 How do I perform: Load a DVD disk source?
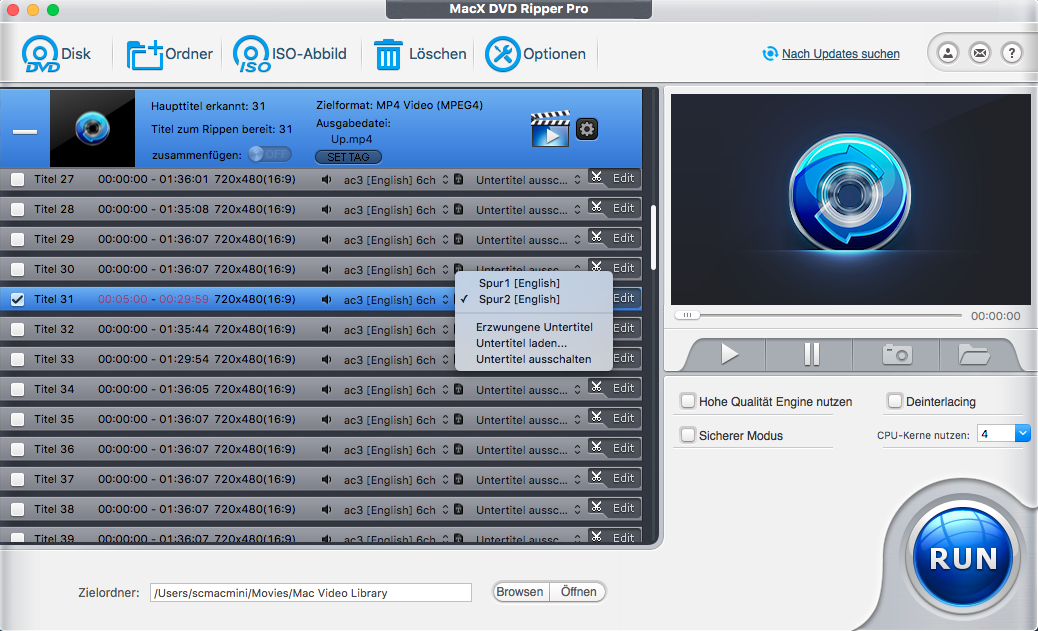pyautogui.click(x=56, y=54)
